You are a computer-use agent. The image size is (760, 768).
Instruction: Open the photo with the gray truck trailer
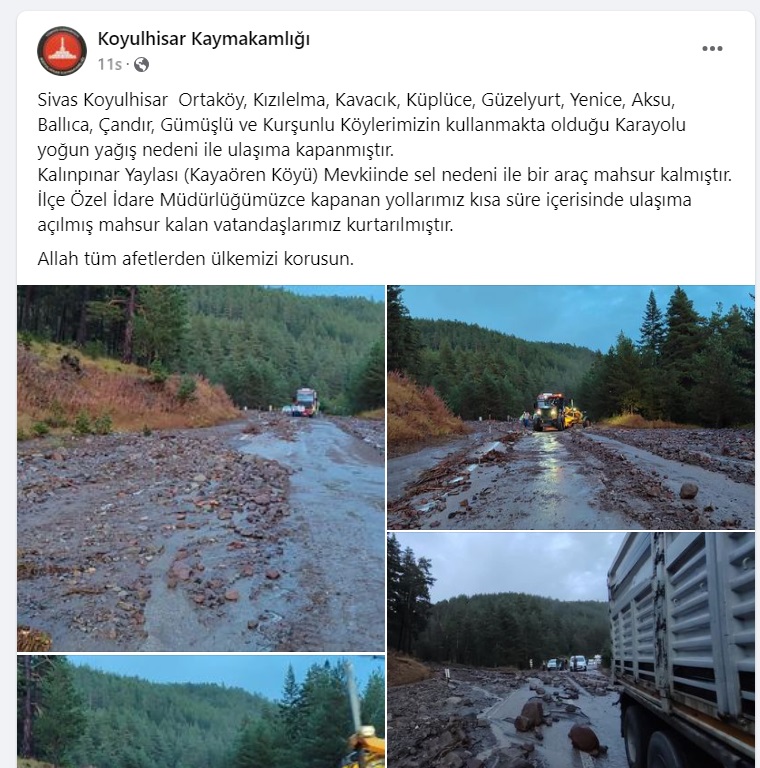click(571, 650)
